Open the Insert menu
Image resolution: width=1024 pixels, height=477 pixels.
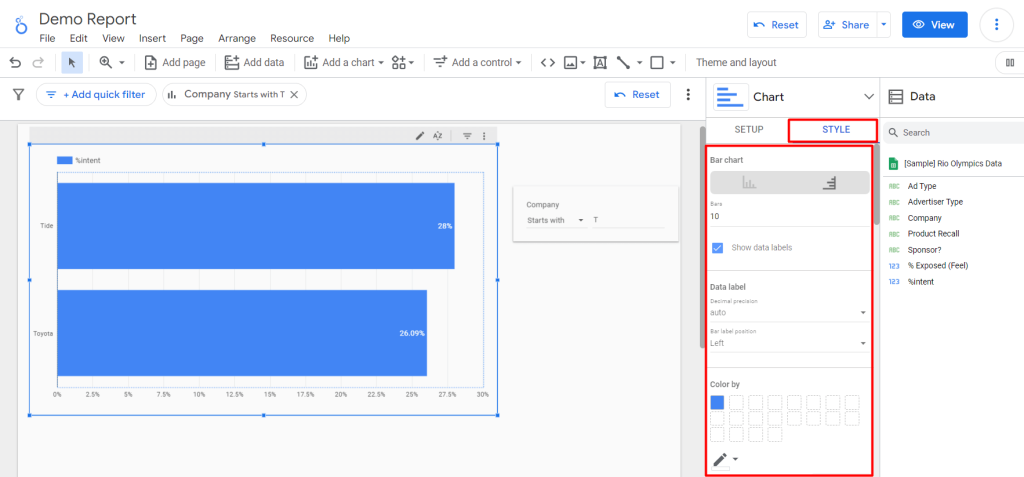point(152,39)
